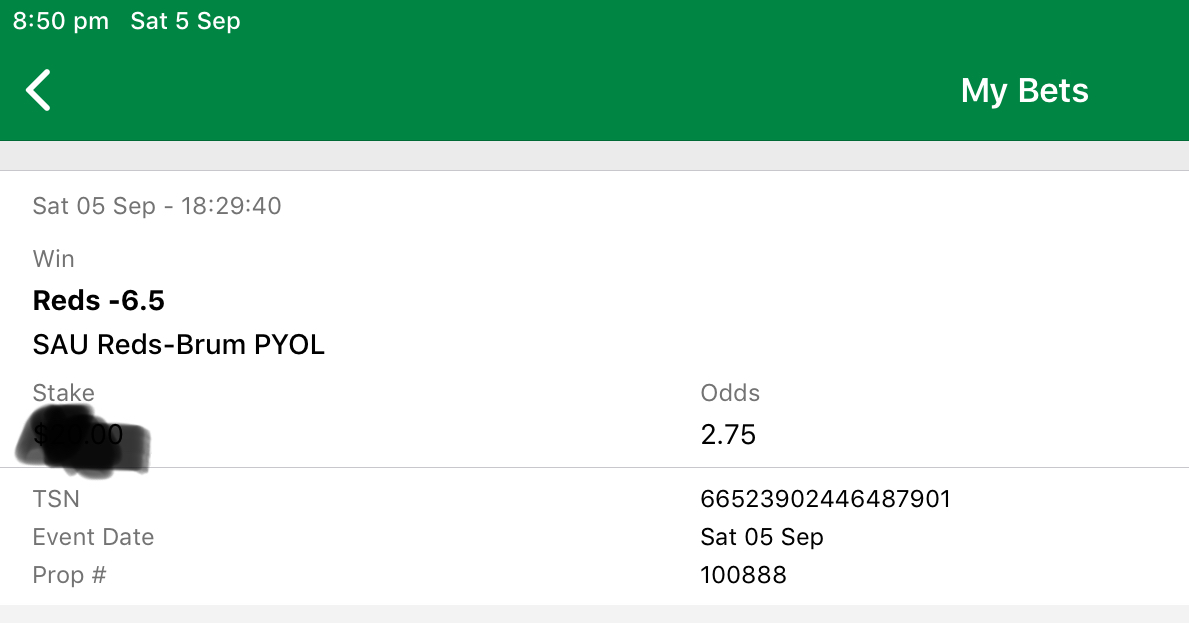Image resolution: width=1189 pixels, height=623 pixels.
Task: Tap the TSN label
Action: [x=55, y=499]
